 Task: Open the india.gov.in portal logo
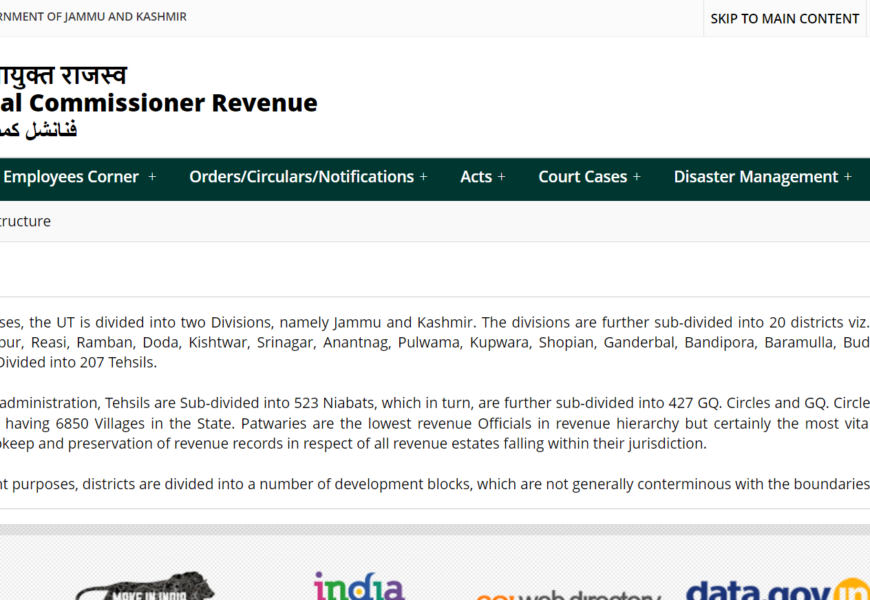tap(359, 586)
